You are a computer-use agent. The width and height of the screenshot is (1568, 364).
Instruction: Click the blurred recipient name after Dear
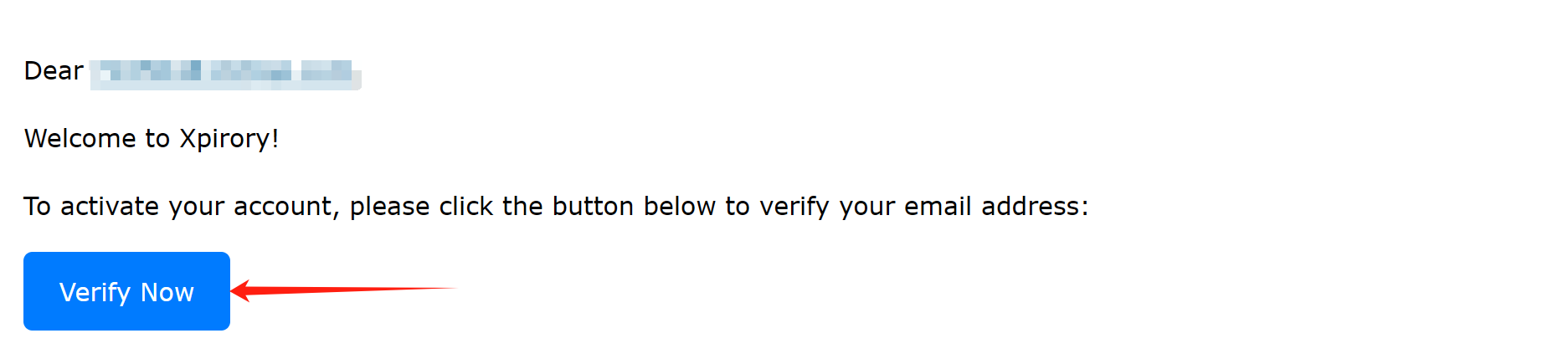click(x=224, y=73)
